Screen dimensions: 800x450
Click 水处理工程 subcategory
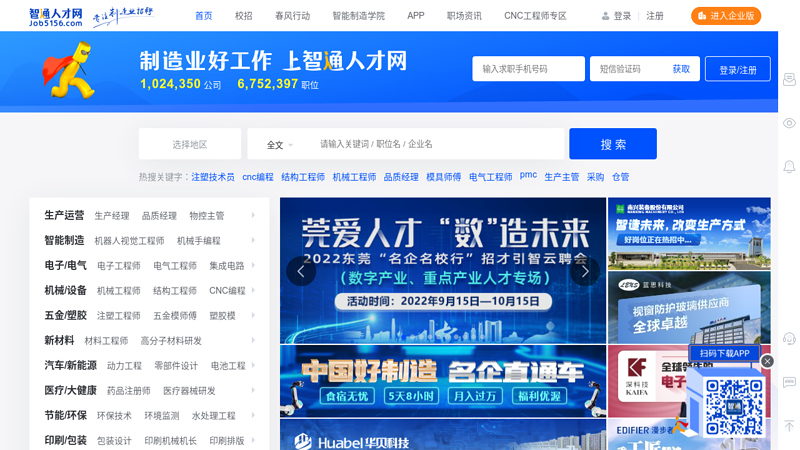pos(213,416)
